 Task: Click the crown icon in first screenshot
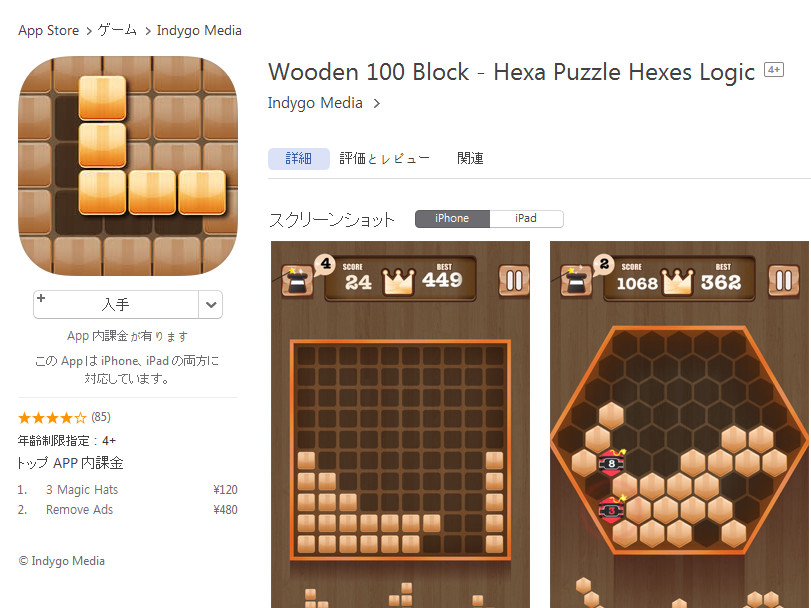pyautogui.click(x=398, y=282)
